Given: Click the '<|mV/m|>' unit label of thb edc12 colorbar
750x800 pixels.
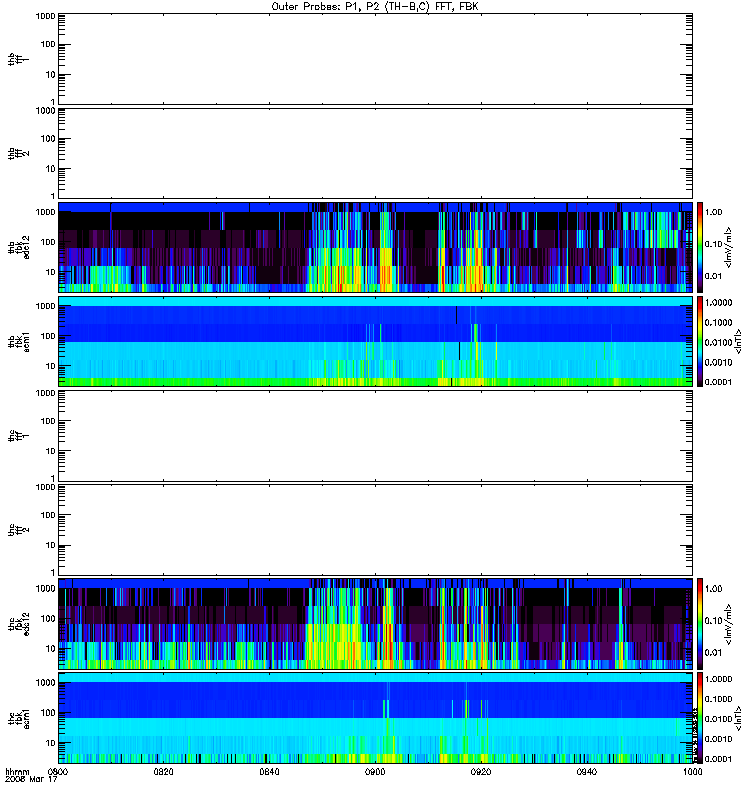Looking at the screenshot, I should [729, 247].
